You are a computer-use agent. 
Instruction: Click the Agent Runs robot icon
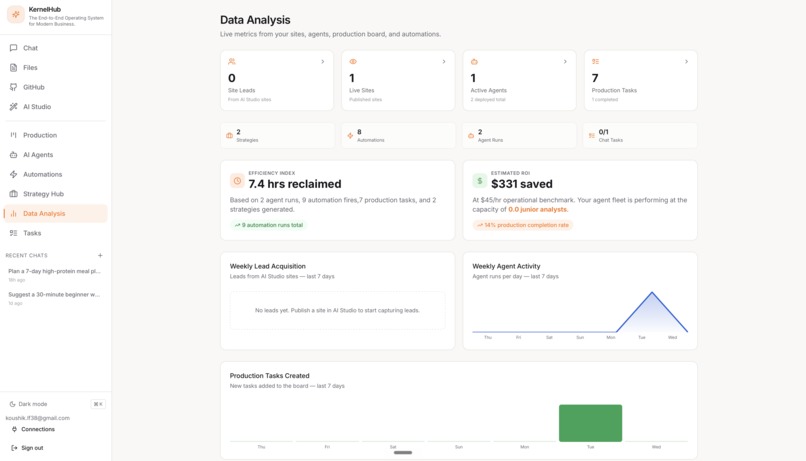coord(471,136)
